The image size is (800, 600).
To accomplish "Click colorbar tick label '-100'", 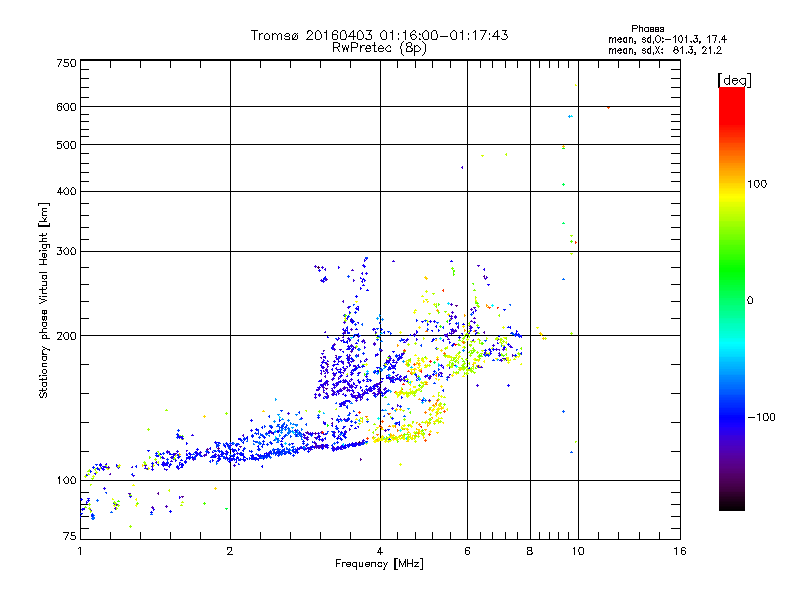I will point(761,417).
